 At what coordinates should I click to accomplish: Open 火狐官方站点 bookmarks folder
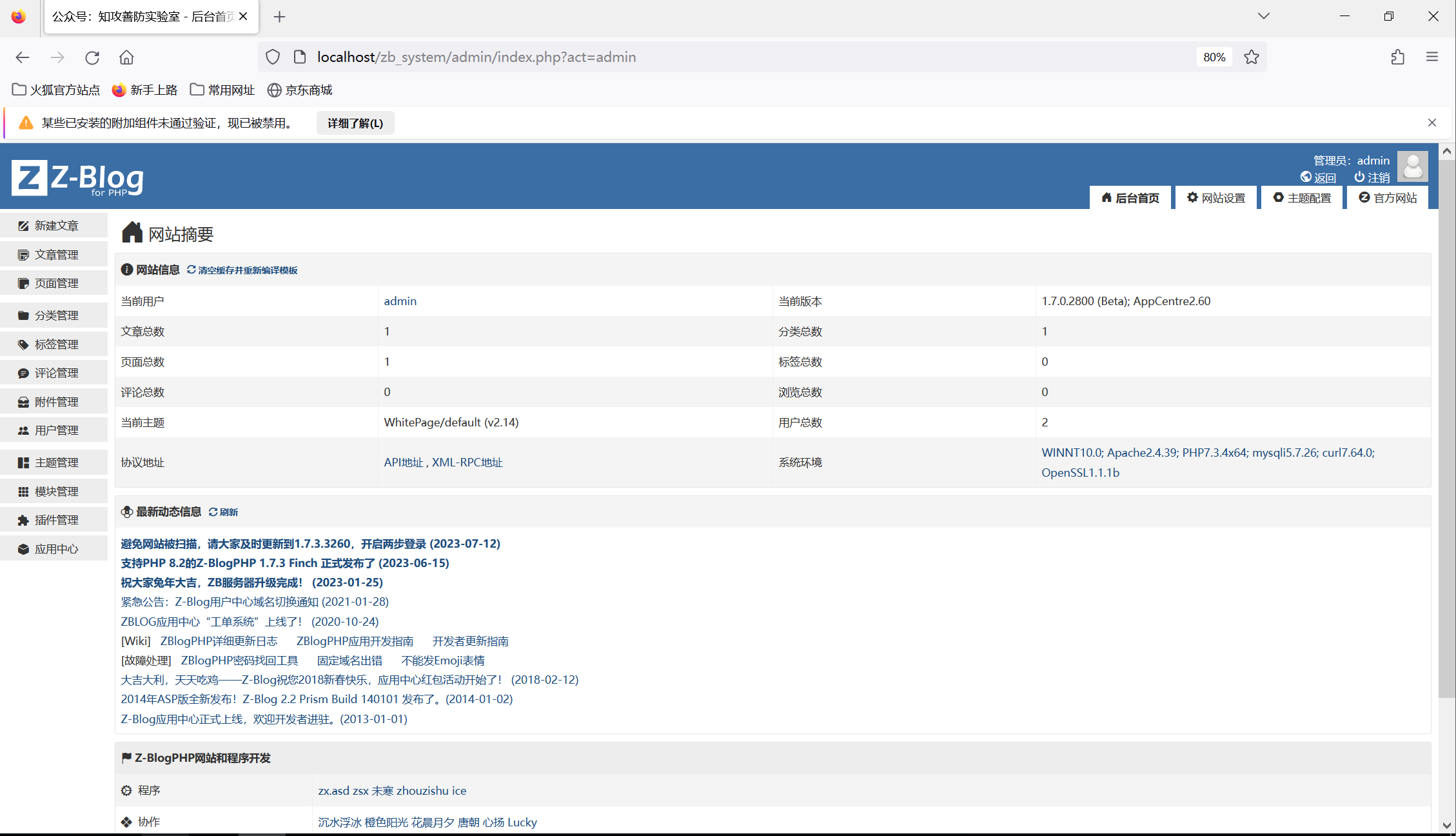point(56,90)
